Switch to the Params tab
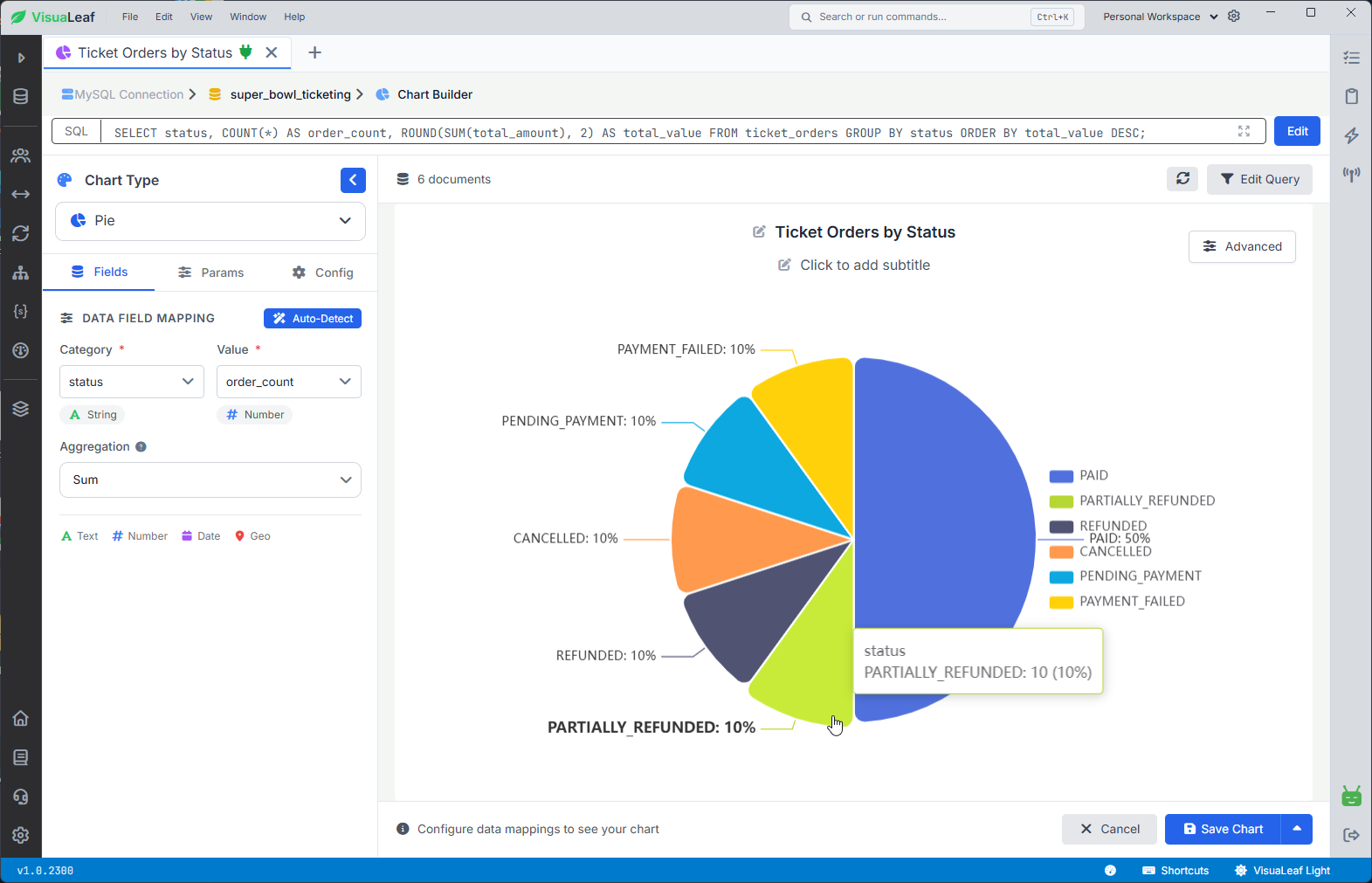This screenshot has width=1372, height=883. pos(210,272)
